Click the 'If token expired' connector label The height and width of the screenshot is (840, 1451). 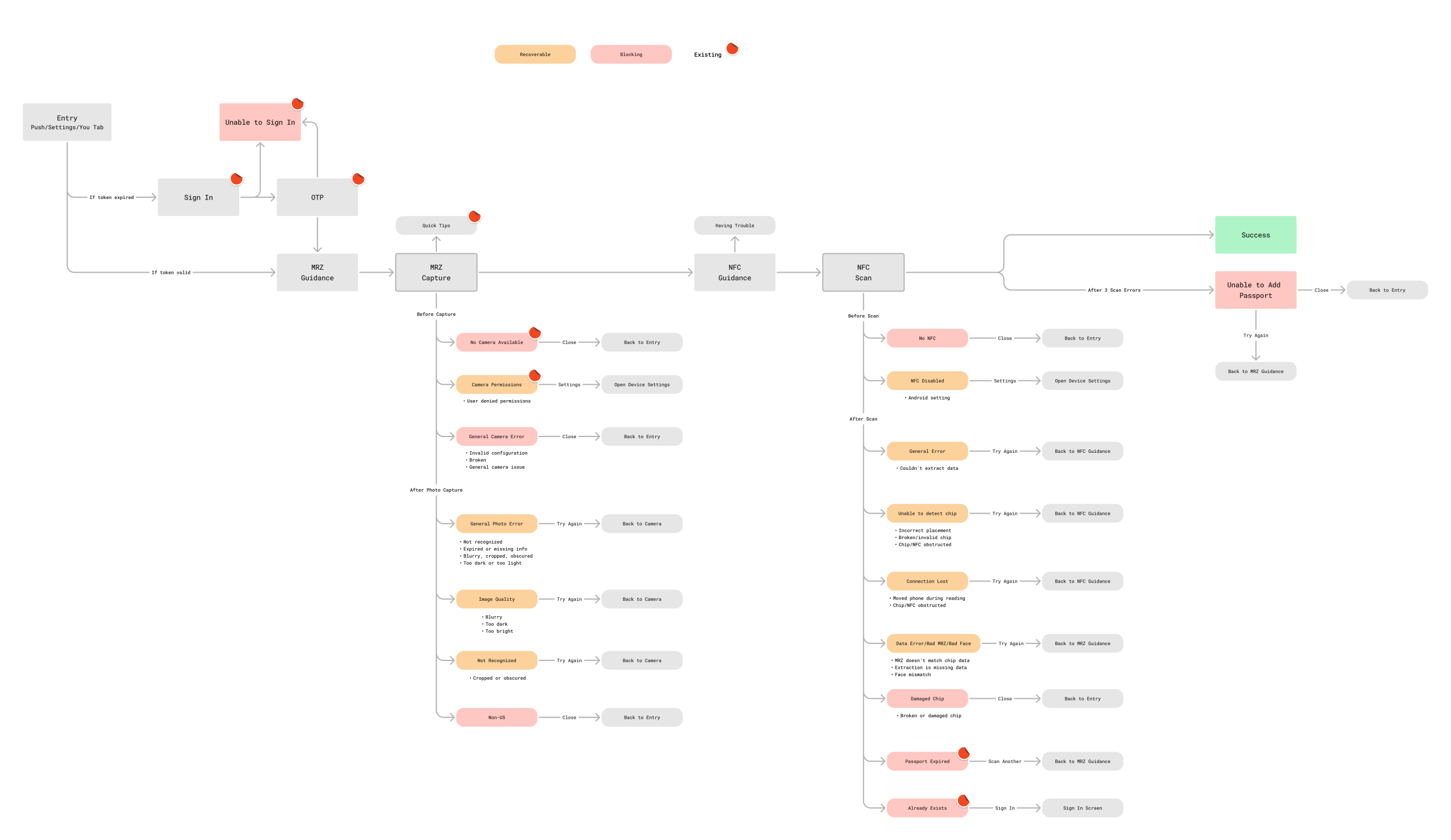pyautogui.click(x=111, y=197)
